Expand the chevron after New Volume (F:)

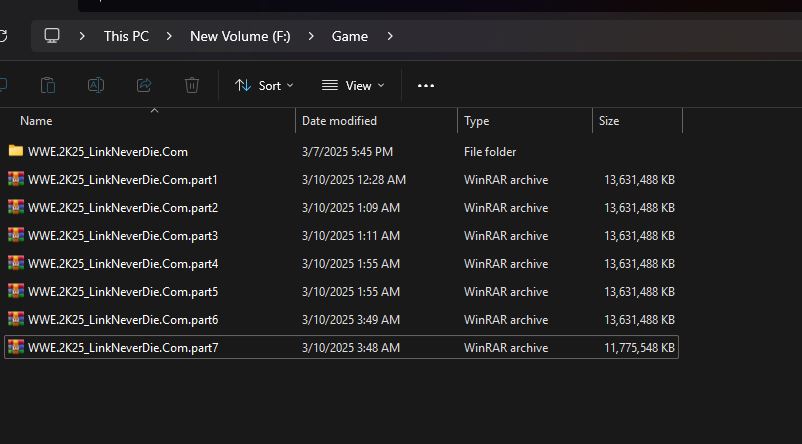pyautogui.click(x=311, y=36)
